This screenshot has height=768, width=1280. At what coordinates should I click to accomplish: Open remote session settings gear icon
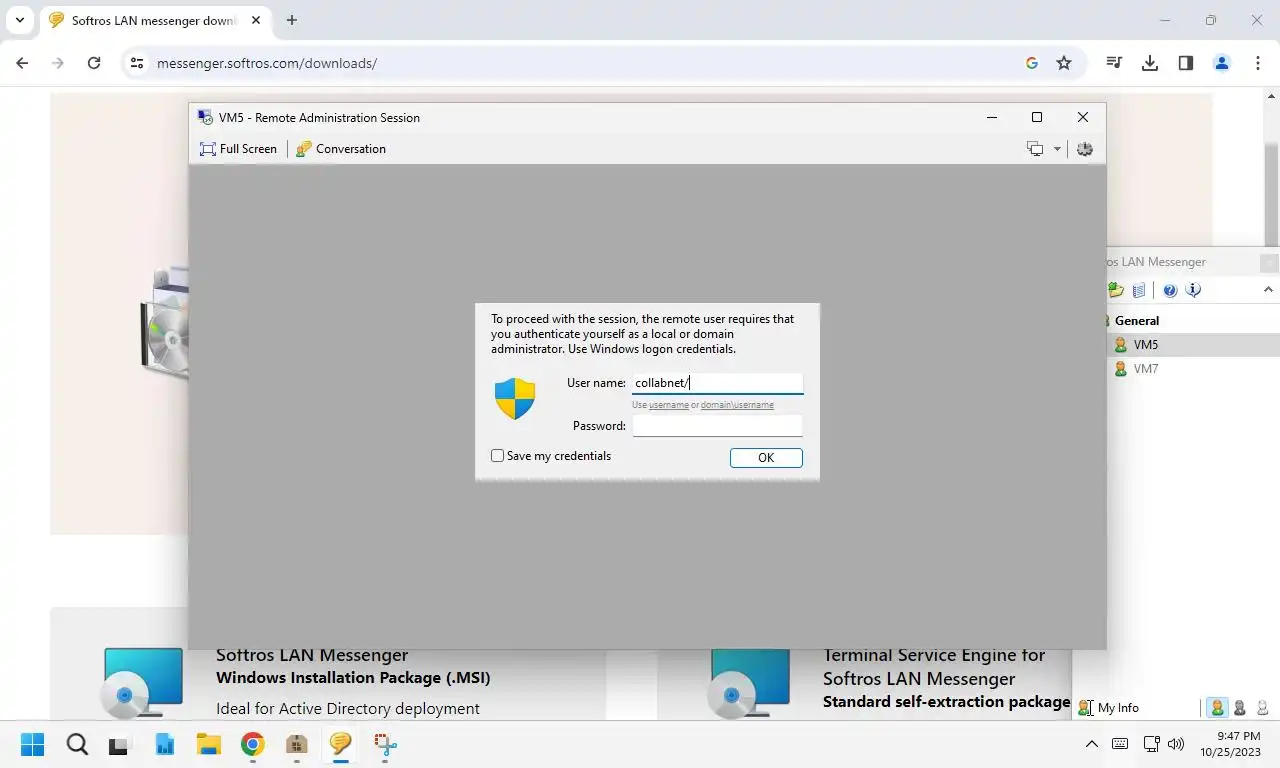pos(1085,149)
